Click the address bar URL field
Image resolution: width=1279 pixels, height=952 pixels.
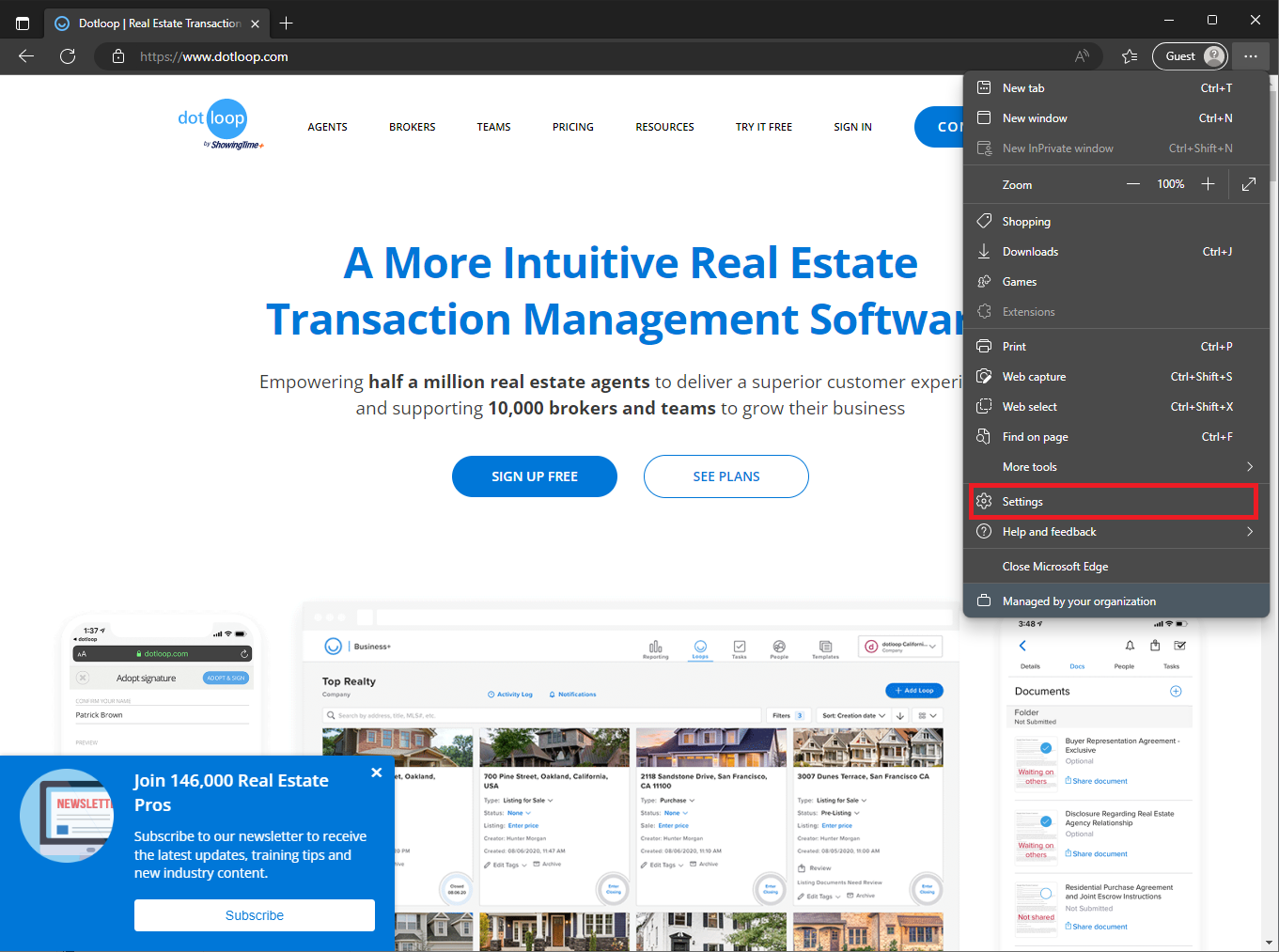point(564,56)
